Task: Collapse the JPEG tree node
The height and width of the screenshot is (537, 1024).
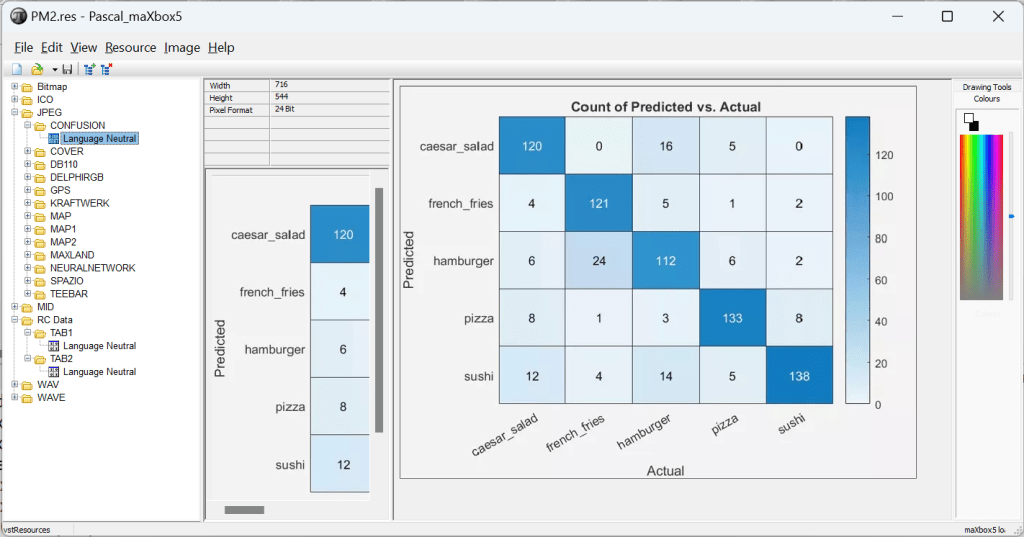Action: 15,113
